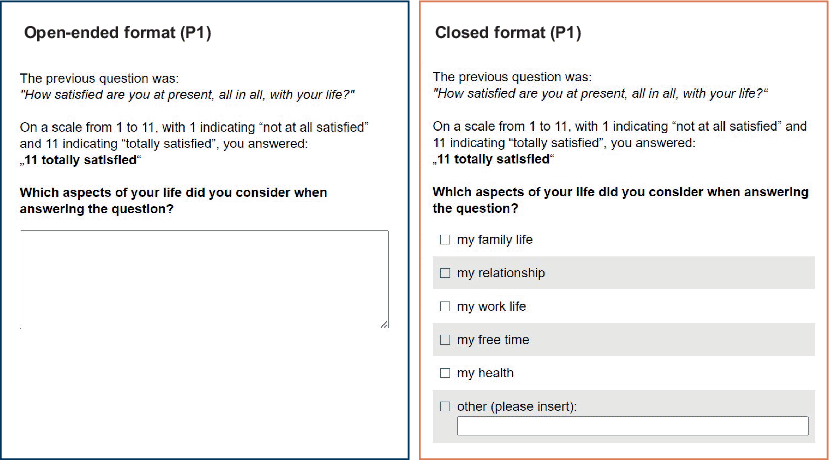Click the 'other' text input field
829x460 pixels.
(x=633, y=426)
